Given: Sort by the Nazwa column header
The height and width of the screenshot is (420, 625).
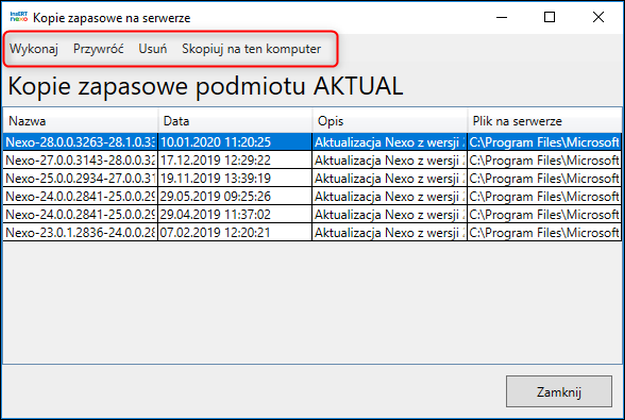Looking at the screenshot, I should 80,121.
